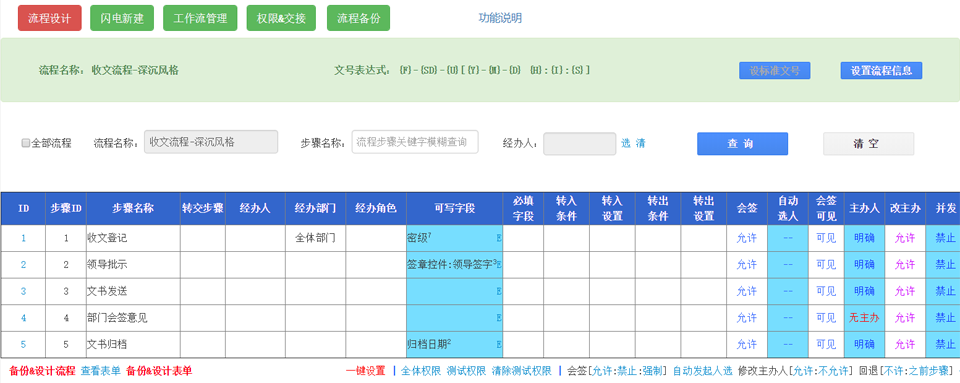Click the 清空 button
Screen dimensions: 960x383
pyautogui.click(x=868, y=144)
